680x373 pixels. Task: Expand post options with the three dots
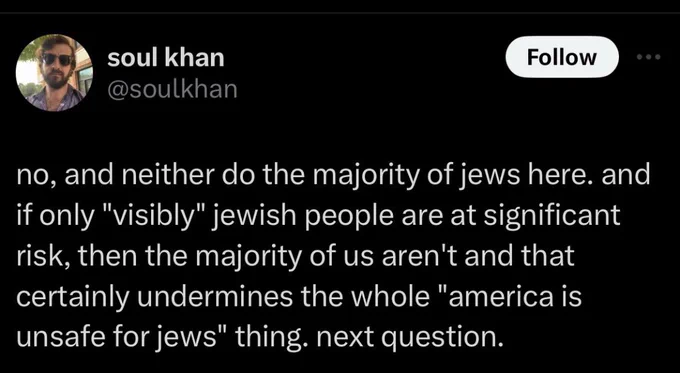tap(649, 57)
